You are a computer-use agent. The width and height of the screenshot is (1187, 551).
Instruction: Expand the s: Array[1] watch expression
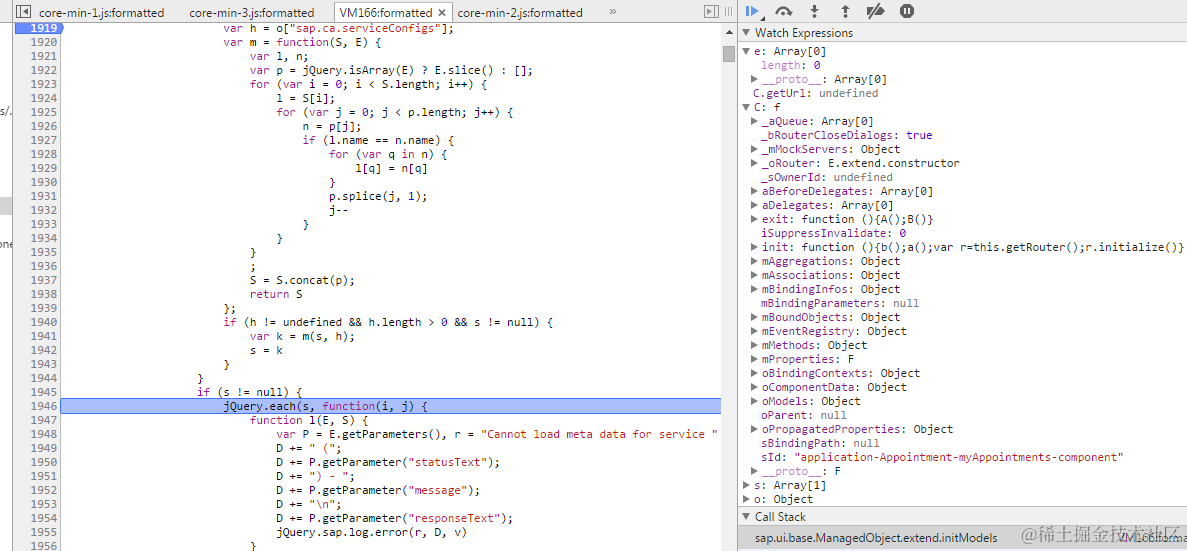(x=748, y=485)
